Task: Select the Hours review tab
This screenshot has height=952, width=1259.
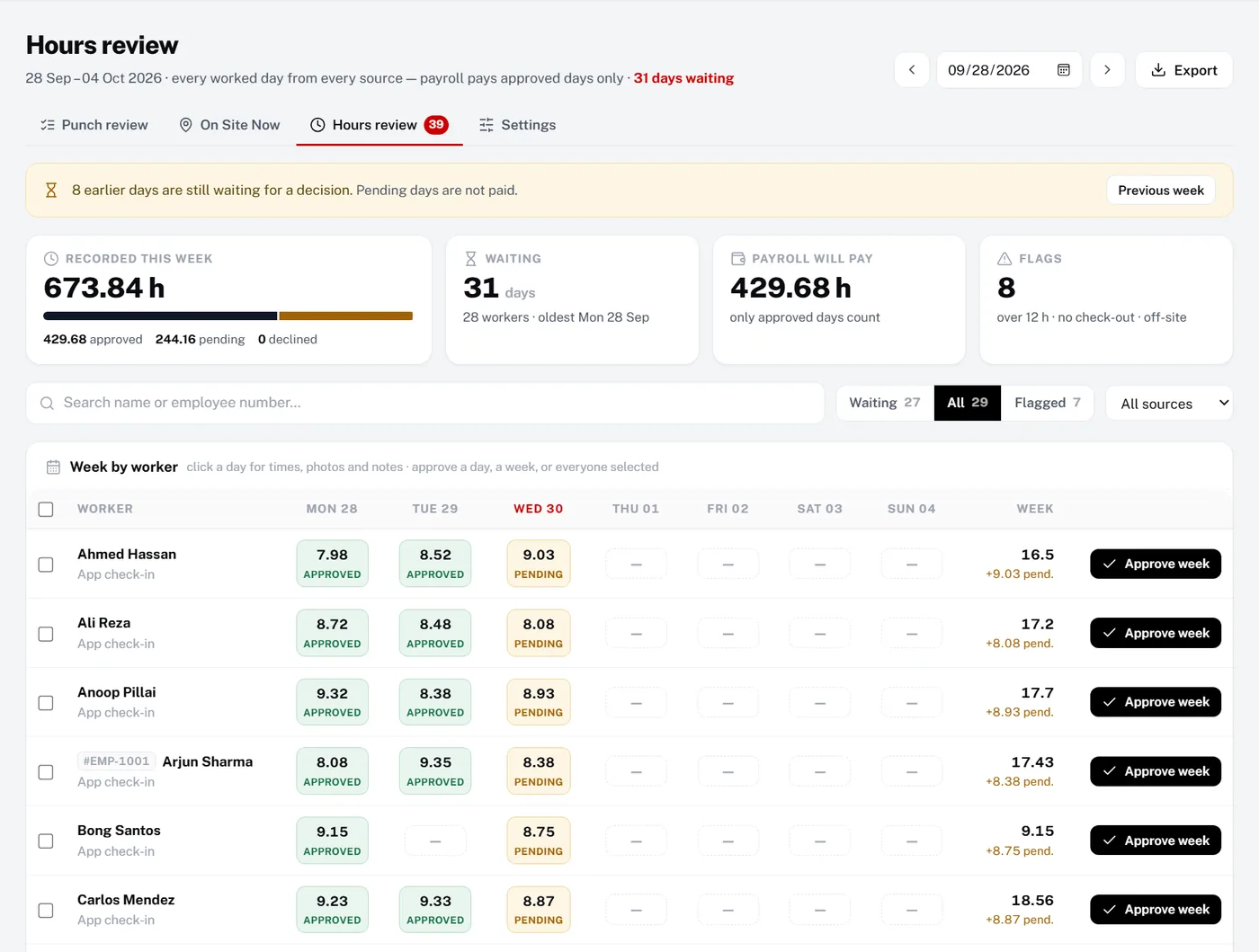Action: point(379,125)
